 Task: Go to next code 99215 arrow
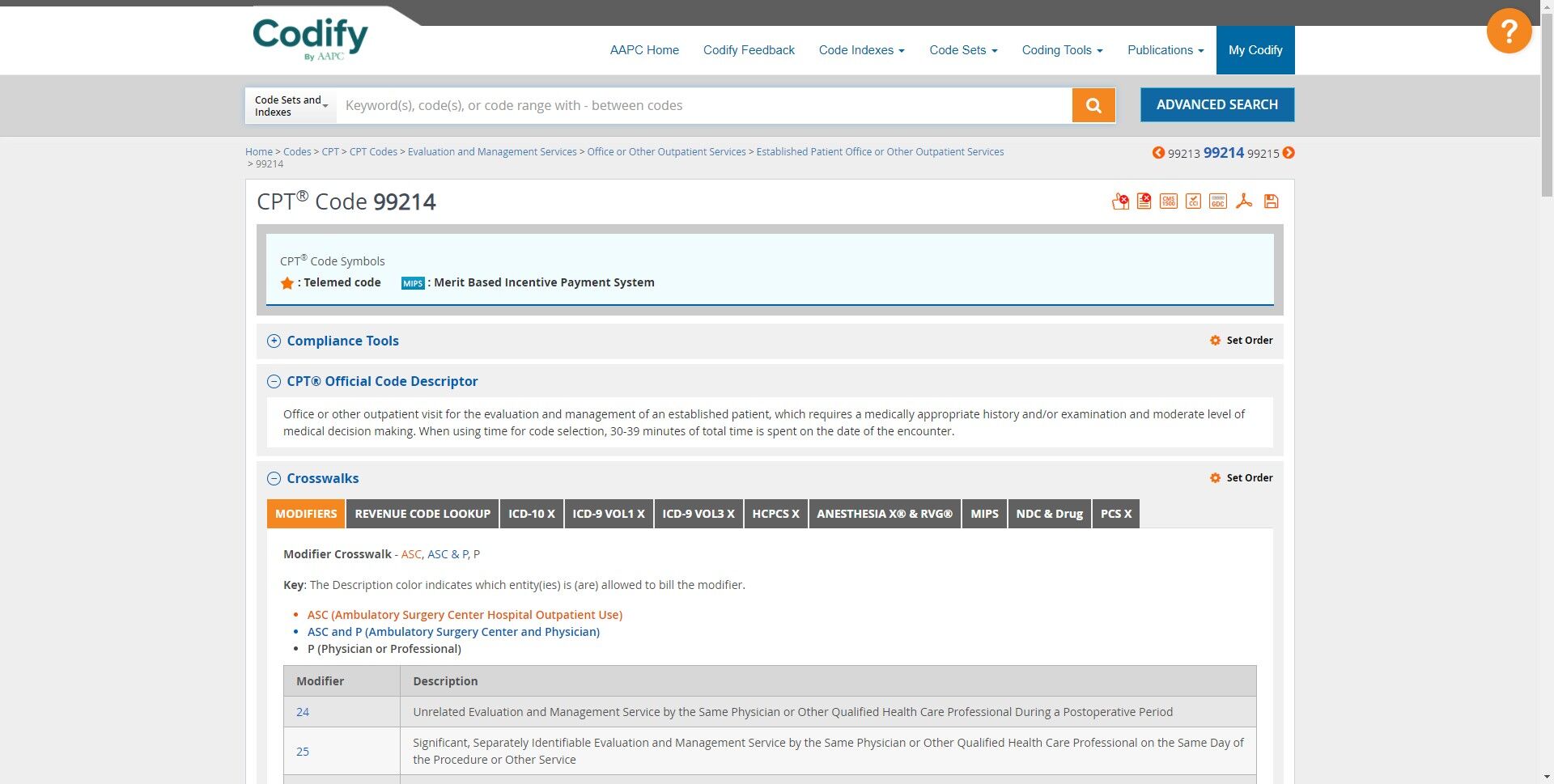[x=1289, y=153]
